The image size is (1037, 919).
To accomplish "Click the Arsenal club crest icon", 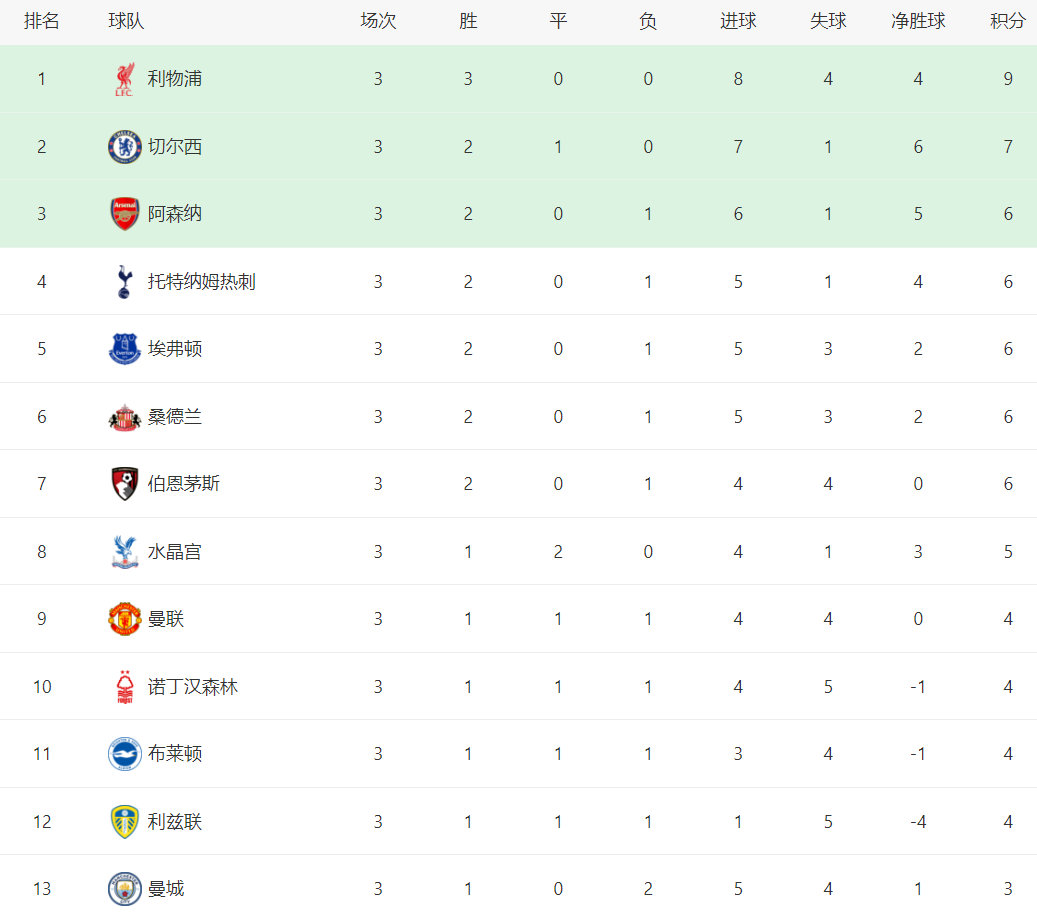I will coord(124,214).
